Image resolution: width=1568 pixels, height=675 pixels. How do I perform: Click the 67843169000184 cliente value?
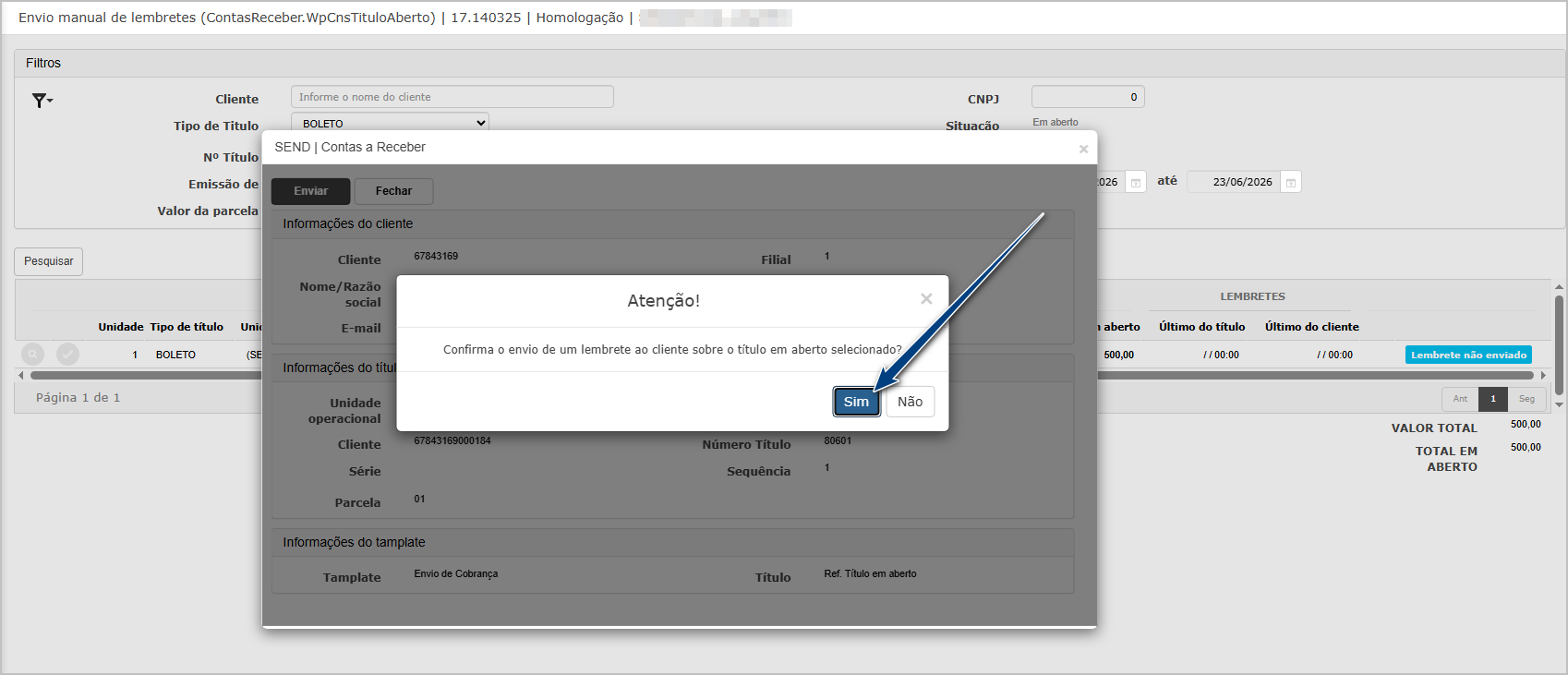pyautogui.click(x=452, y=440)
